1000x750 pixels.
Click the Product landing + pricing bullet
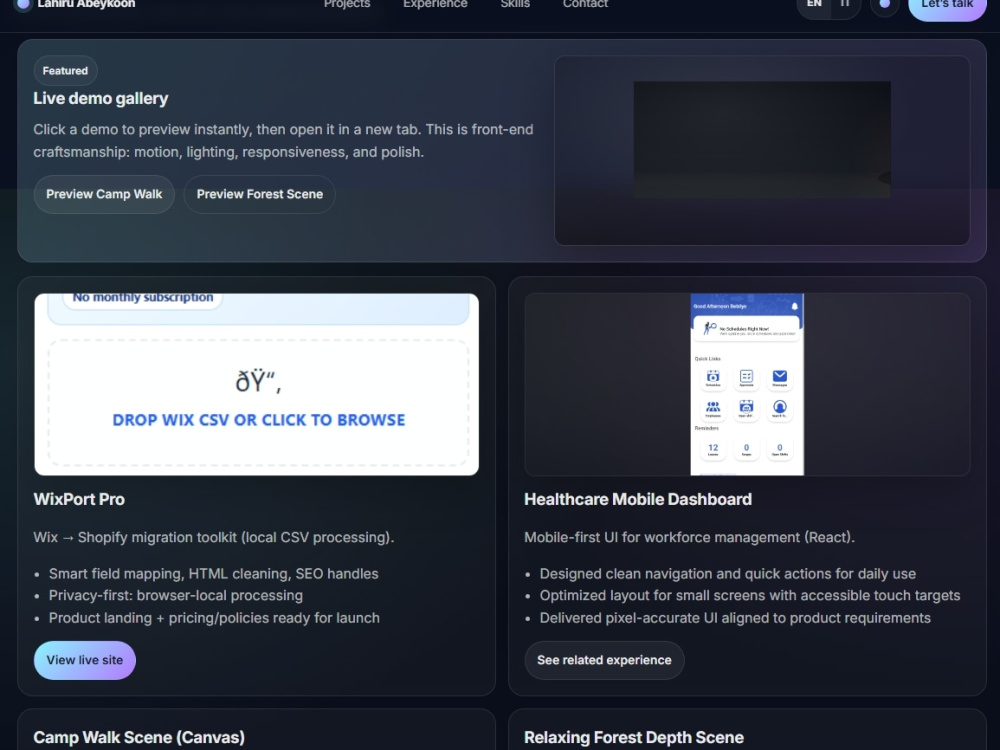pyautogui.click(x=214, y=618)
